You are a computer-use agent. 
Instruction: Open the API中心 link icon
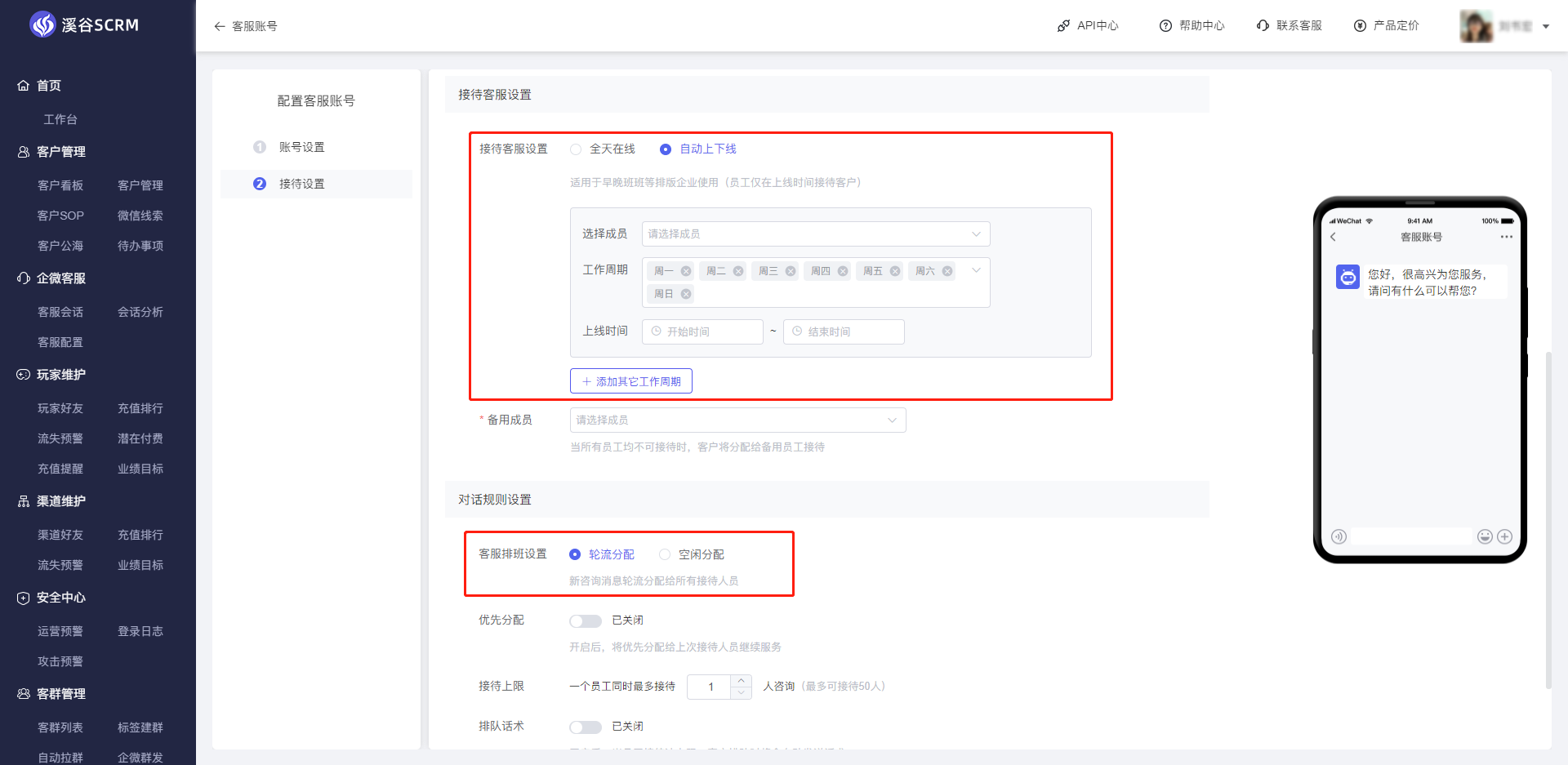point(1063,26)
